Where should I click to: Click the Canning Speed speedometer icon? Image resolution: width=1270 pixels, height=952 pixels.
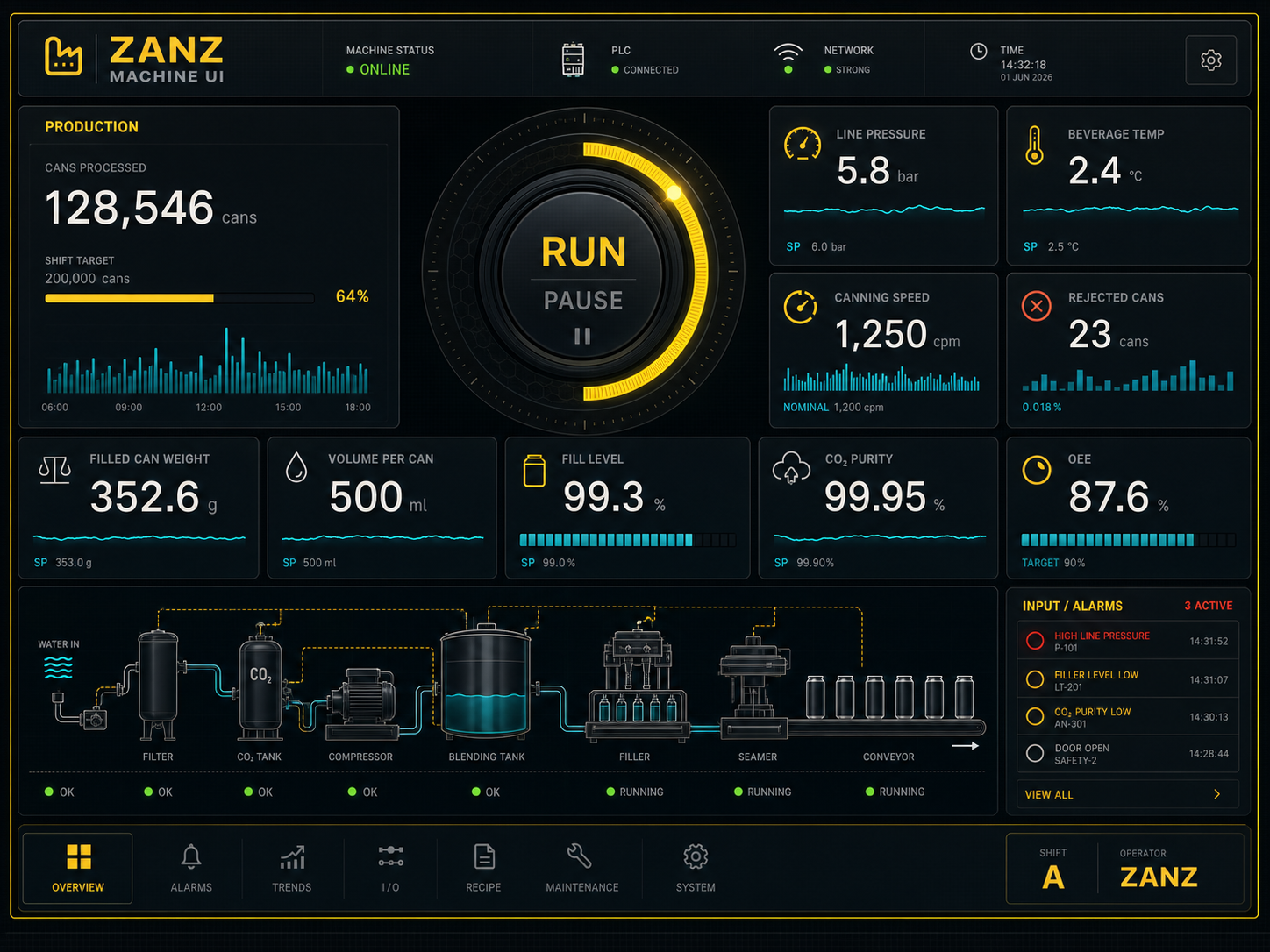800,307
